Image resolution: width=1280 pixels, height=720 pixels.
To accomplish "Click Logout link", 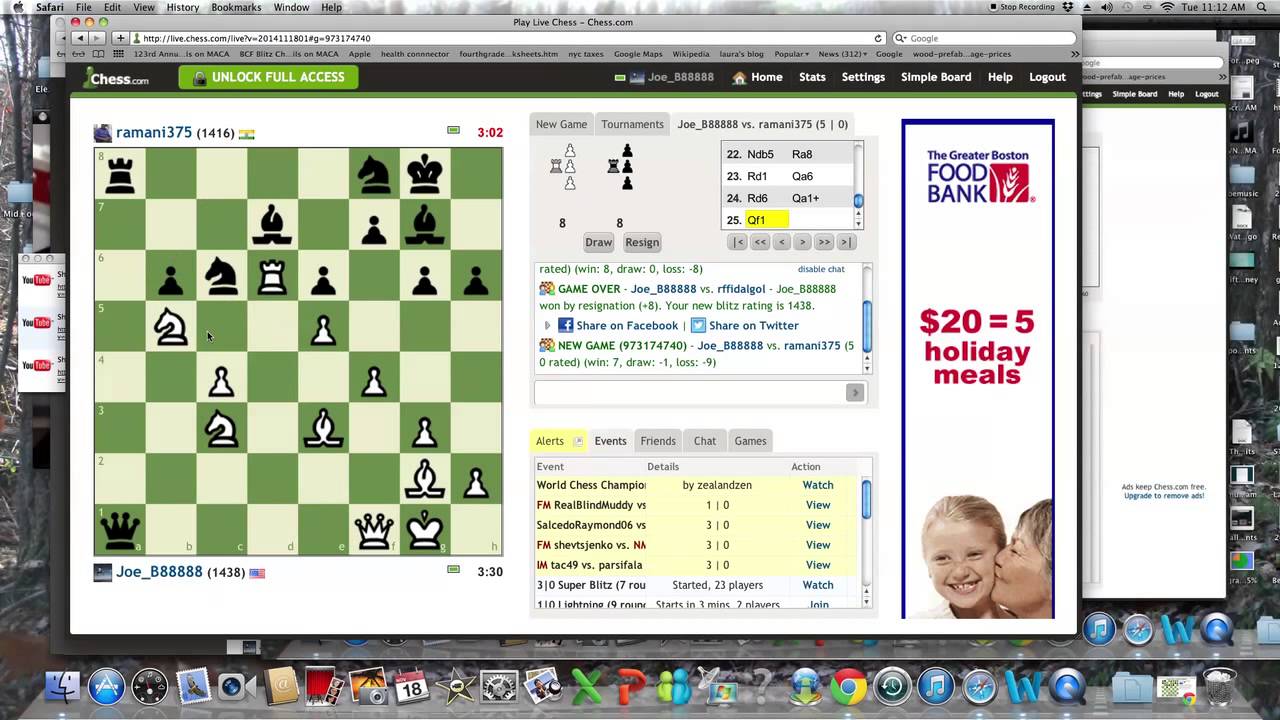I will [1047, 77].
